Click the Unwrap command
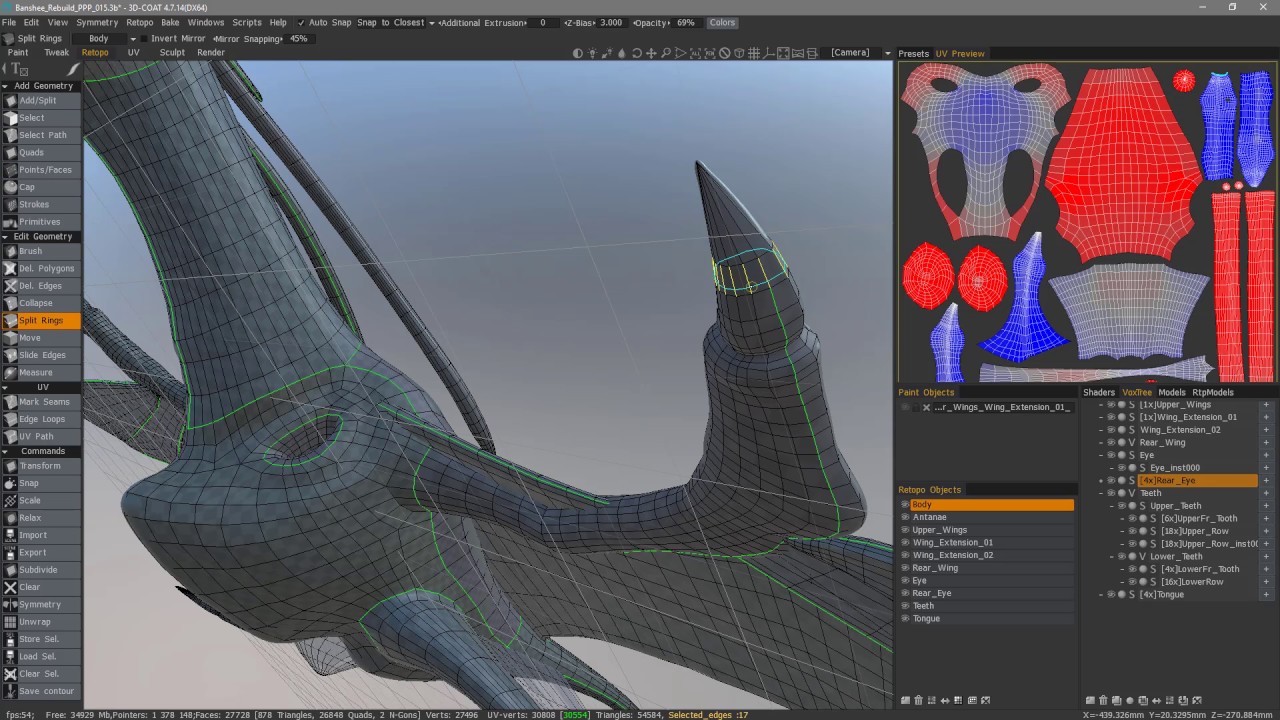The image size is (1280, 720). 41,622
